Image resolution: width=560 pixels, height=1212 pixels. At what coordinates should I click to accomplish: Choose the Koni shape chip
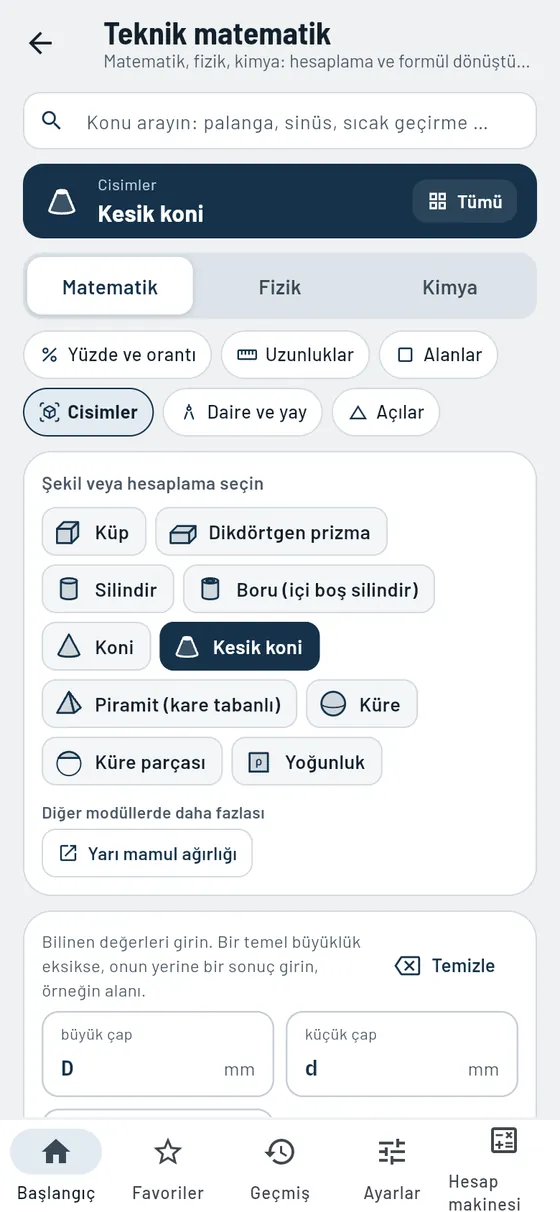[96, 647]
